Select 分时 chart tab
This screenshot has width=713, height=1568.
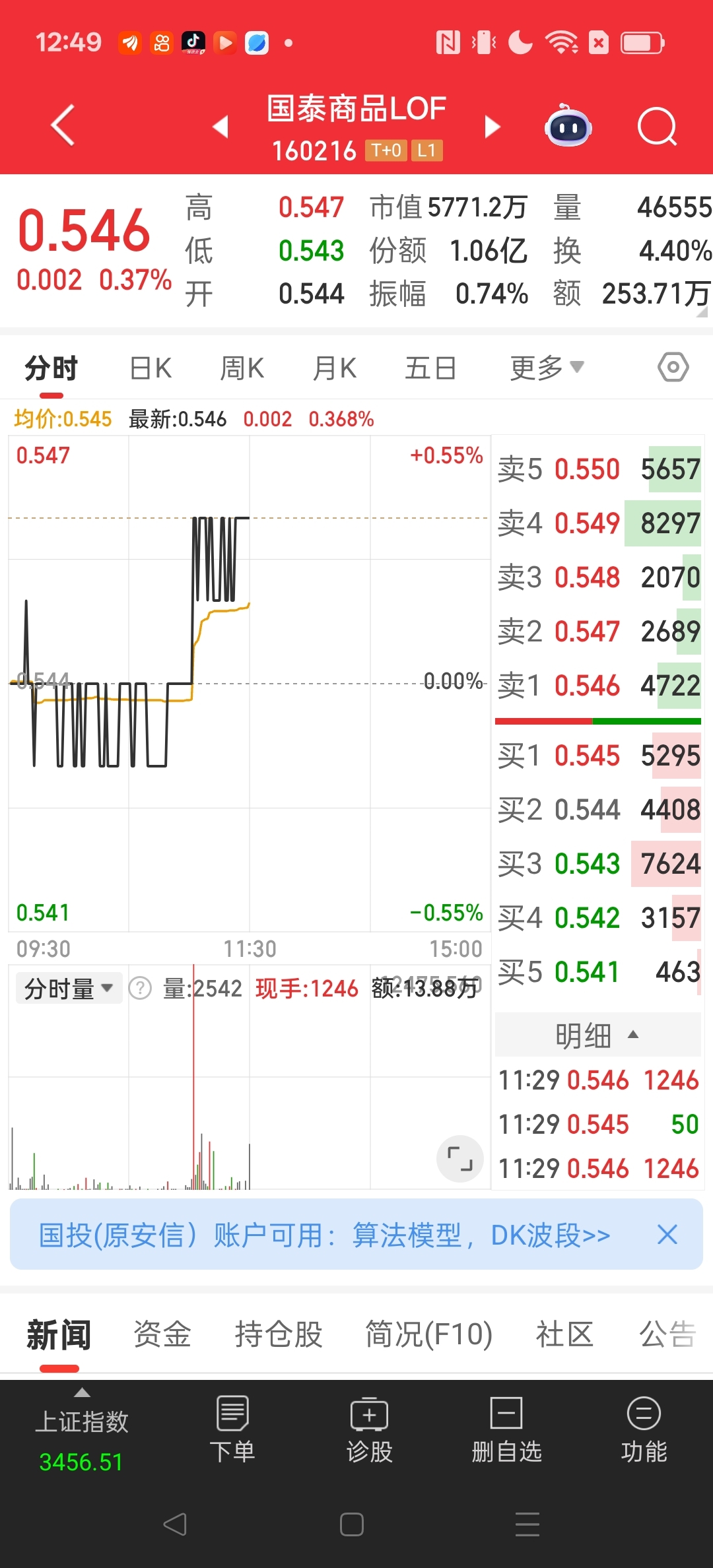[x=51, y=368]
